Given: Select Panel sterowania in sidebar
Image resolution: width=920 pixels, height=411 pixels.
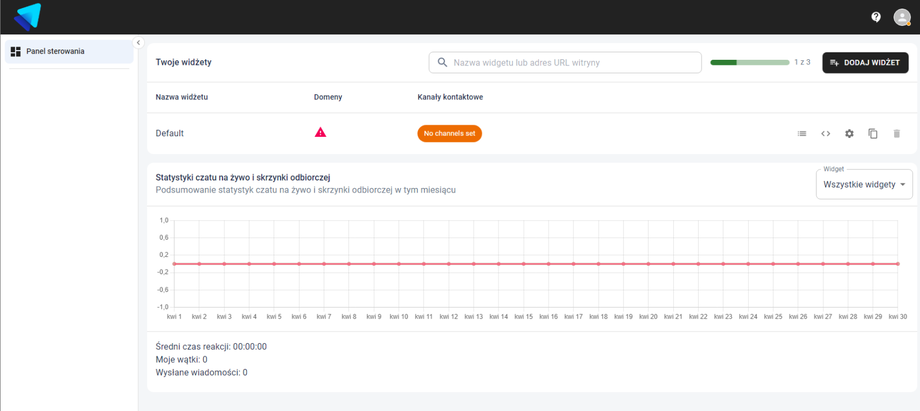Looking at the screenshot, I should [x=68, y=51].
